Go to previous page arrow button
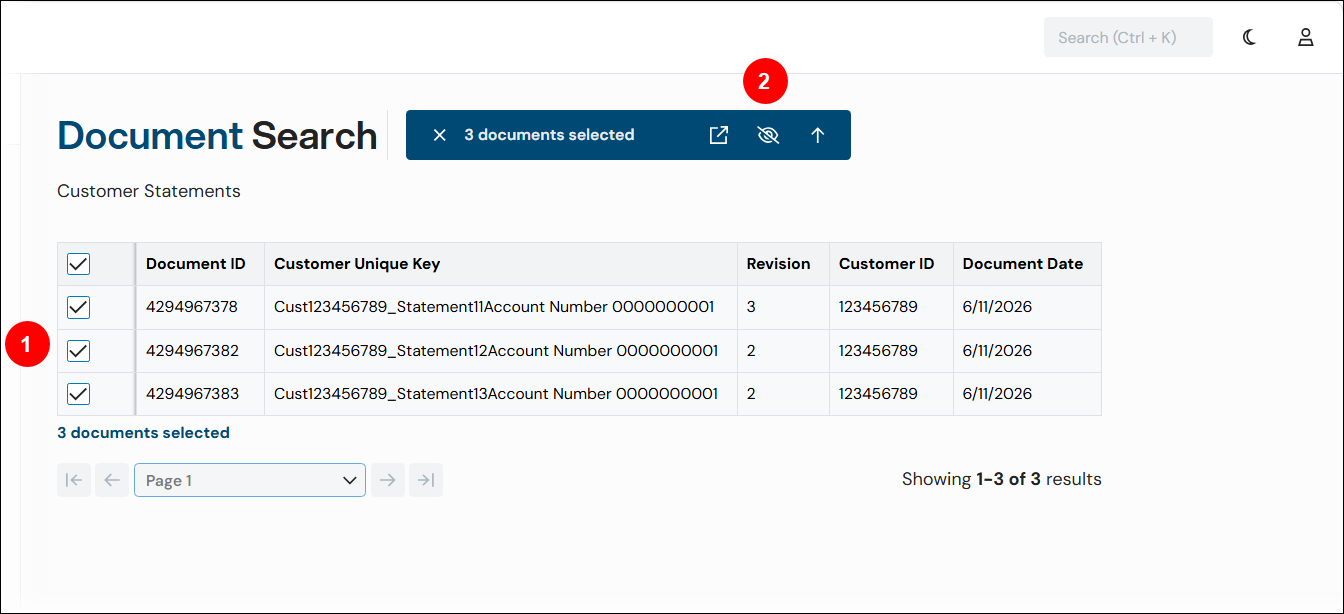The height and width of the screenshot is (614, 1344). (112, 480)
